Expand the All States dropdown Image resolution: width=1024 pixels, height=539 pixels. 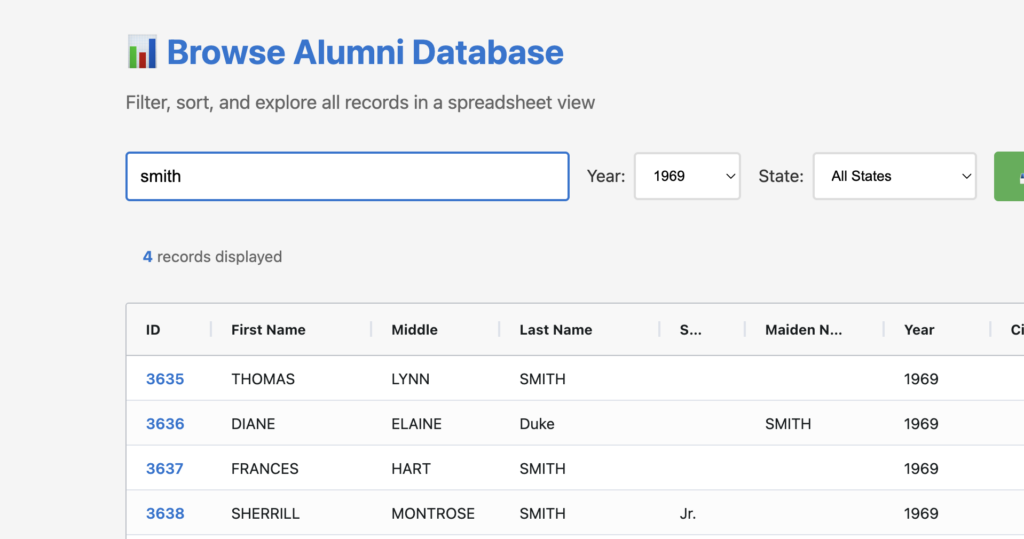[x=894, y=176]
